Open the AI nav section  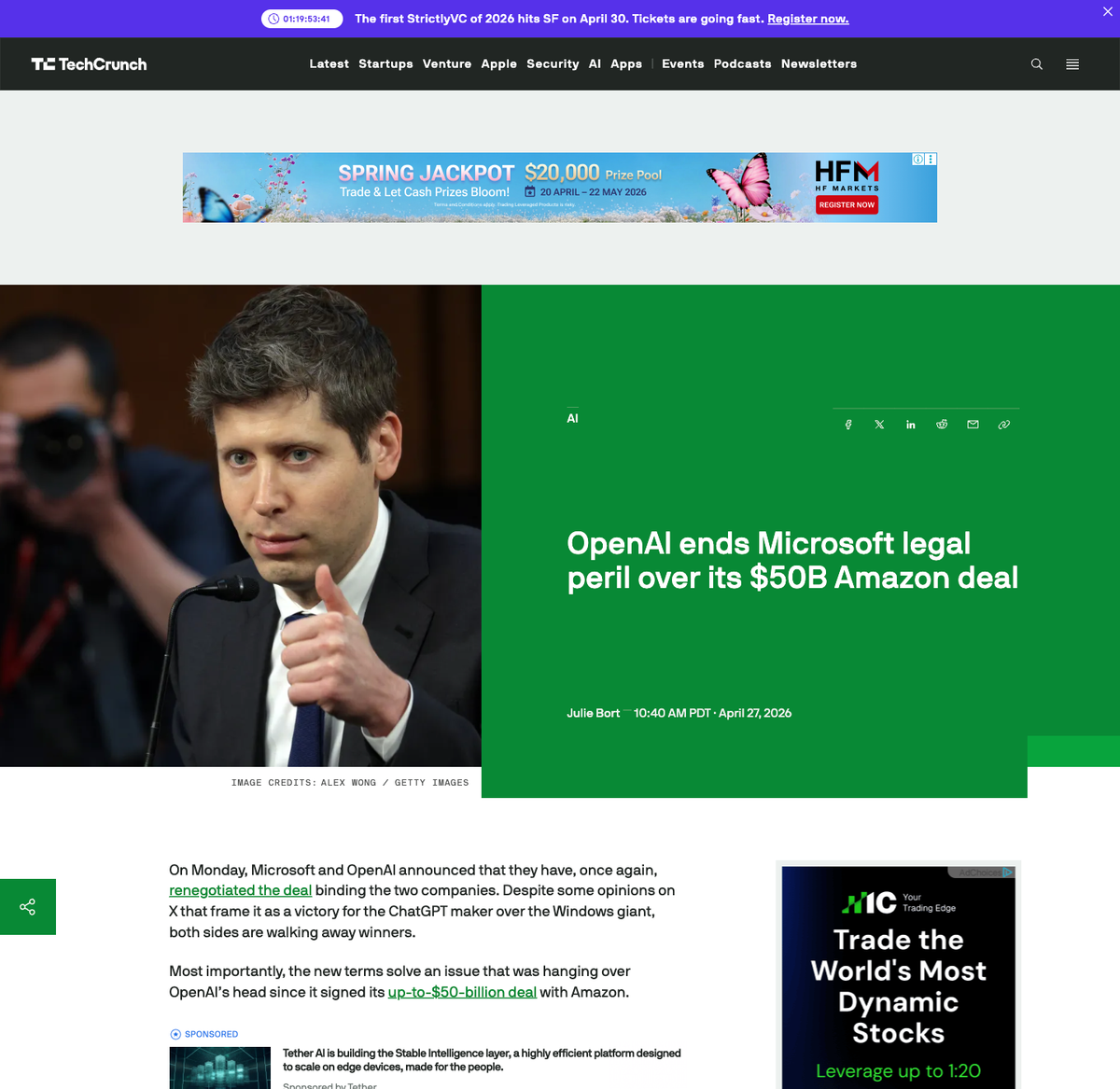[x=595, y=64]
